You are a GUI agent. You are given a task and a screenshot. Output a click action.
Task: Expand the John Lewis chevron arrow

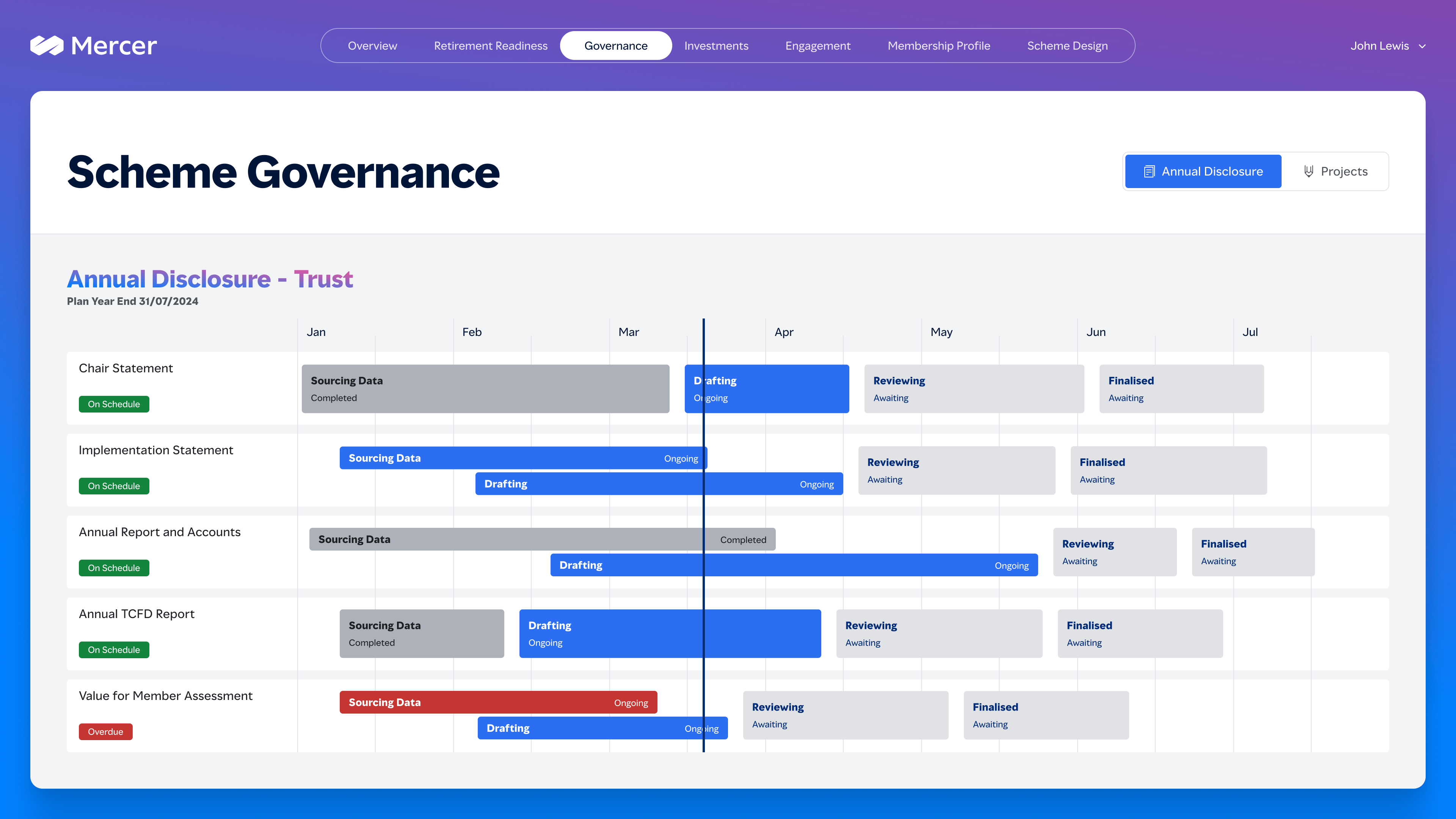click(x=1422, y=46)
